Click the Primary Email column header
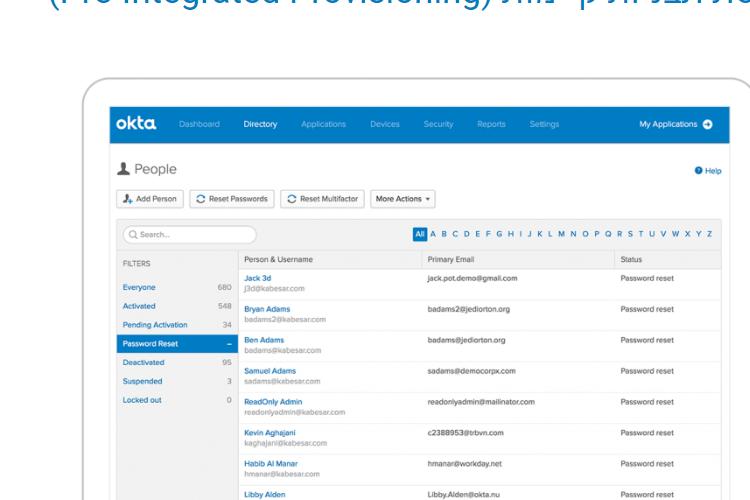 (451, 259)
